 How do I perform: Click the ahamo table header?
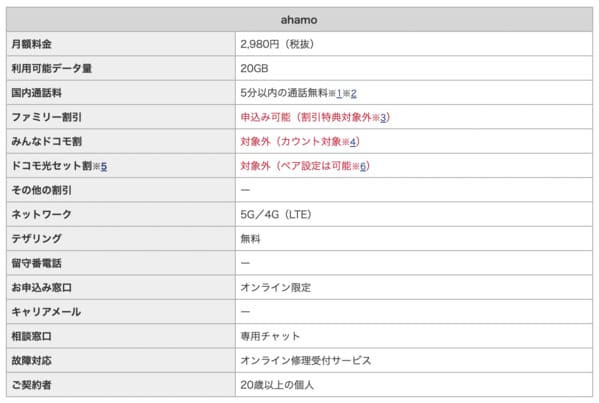(299, 19)
